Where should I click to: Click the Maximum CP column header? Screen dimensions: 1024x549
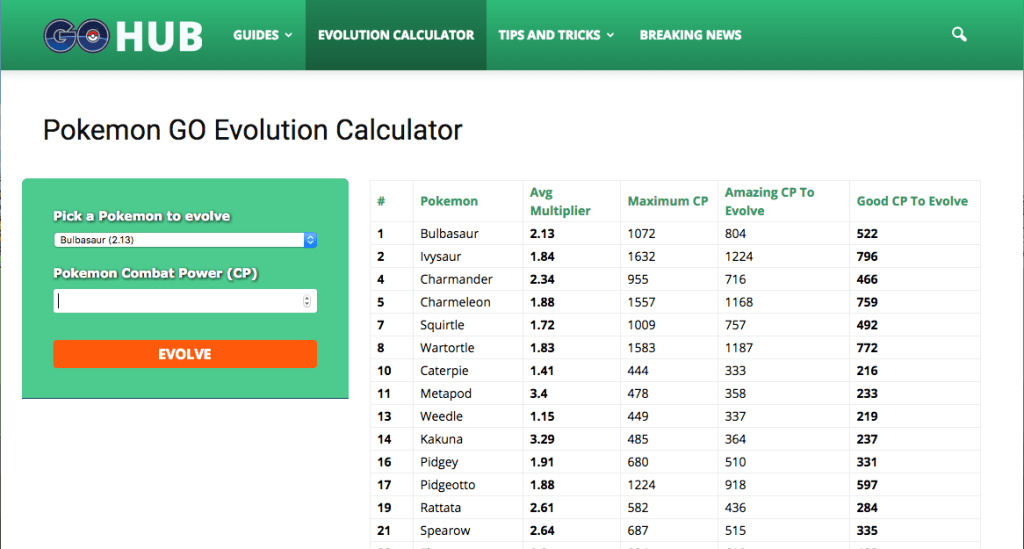point(667,201)
